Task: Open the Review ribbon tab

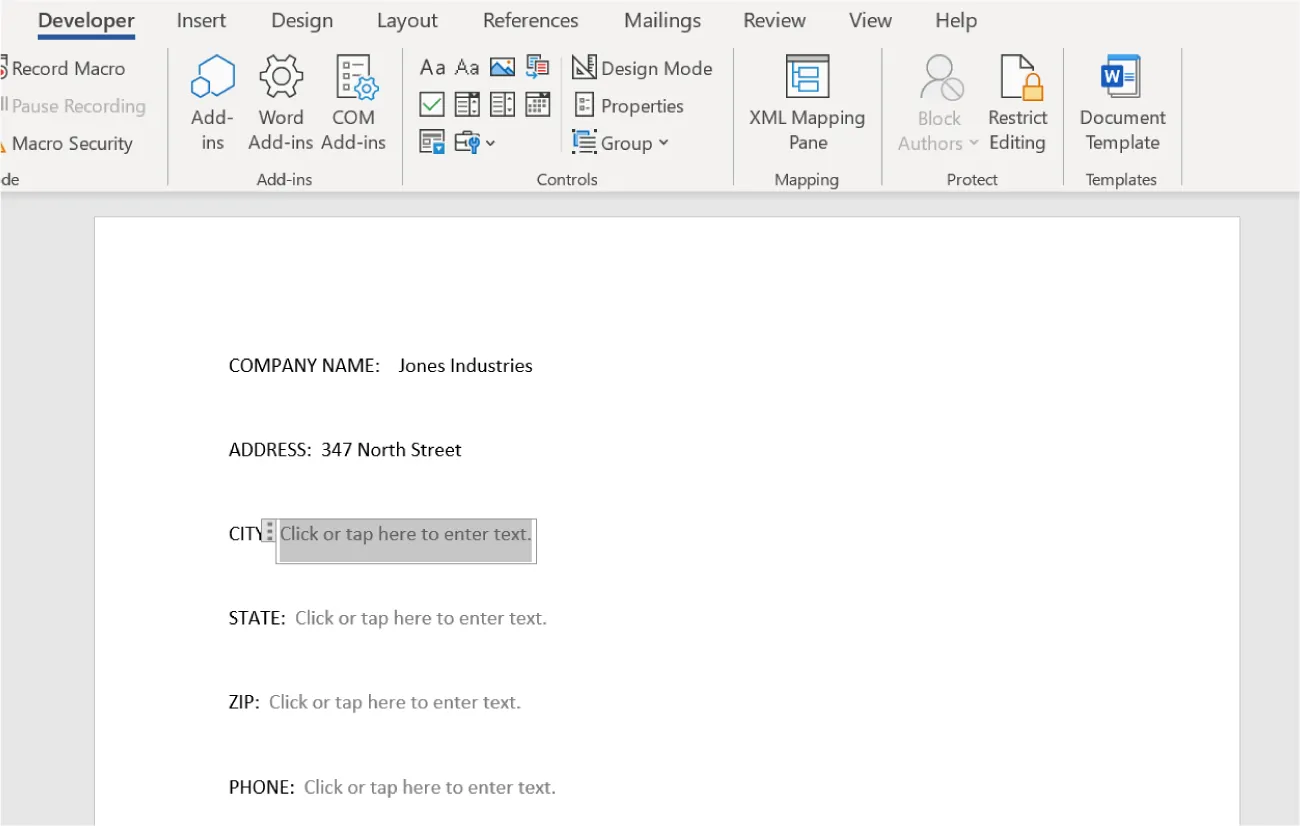Action: point(774,20)
